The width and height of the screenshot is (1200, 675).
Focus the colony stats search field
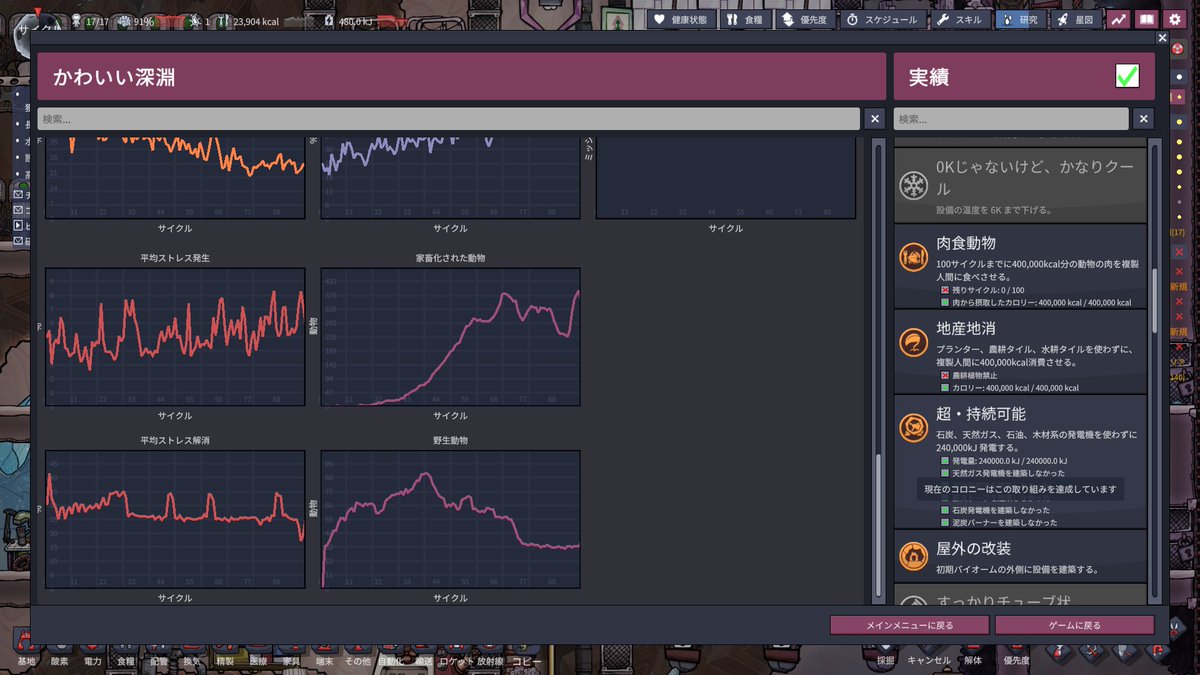coord(448,119)
